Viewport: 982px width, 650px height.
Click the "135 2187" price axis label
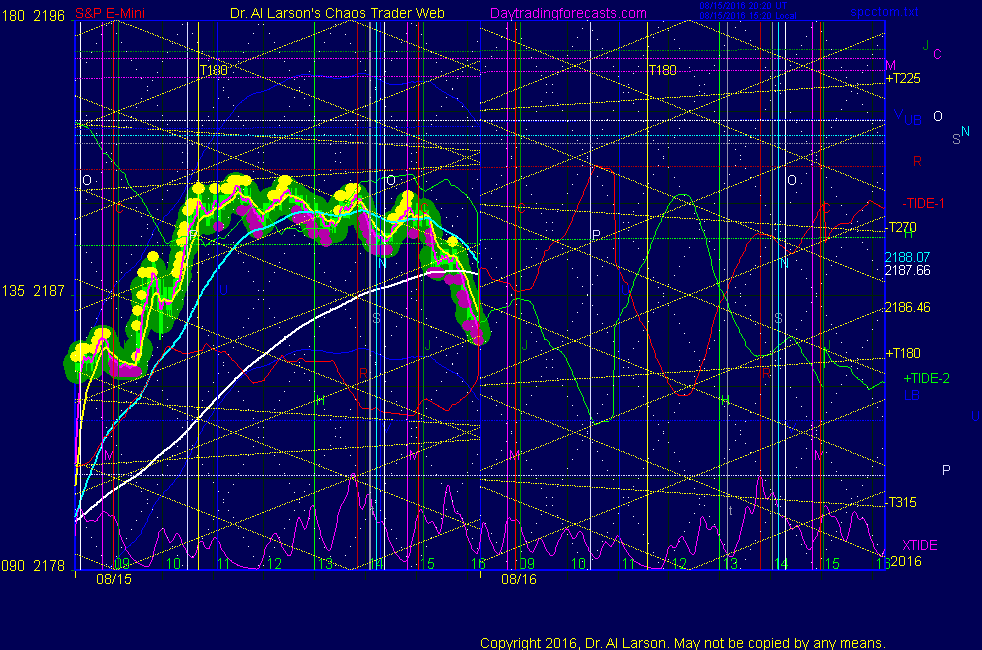(33, 291)
